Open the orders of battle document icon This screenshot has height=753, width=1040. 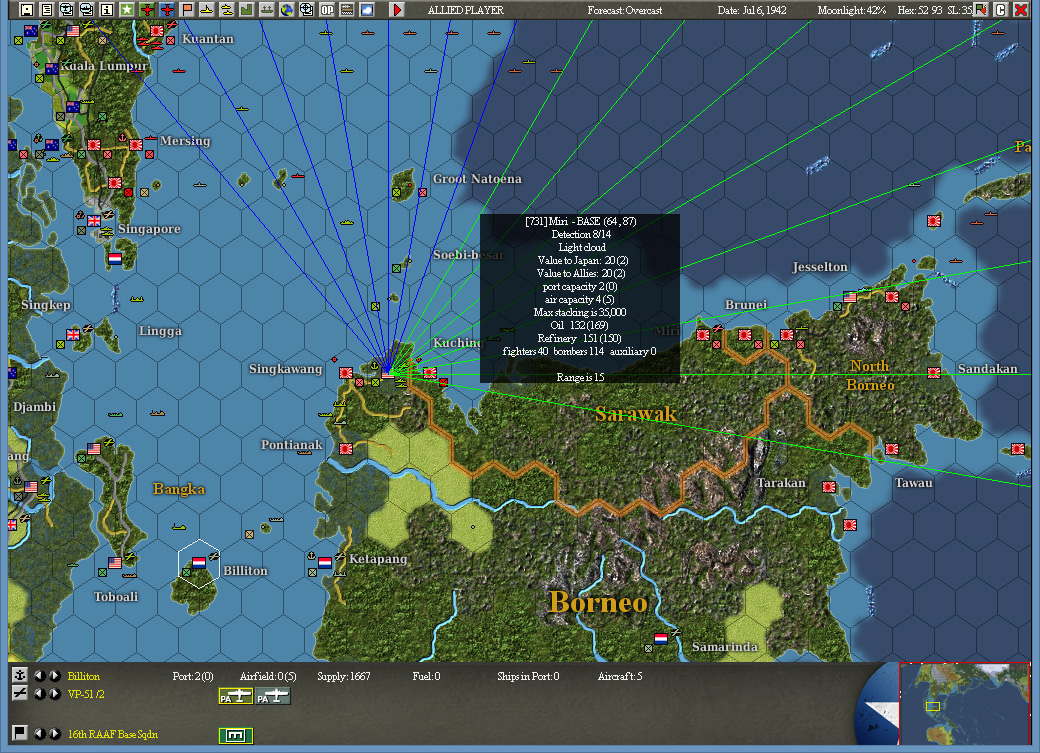coord(47,10)
